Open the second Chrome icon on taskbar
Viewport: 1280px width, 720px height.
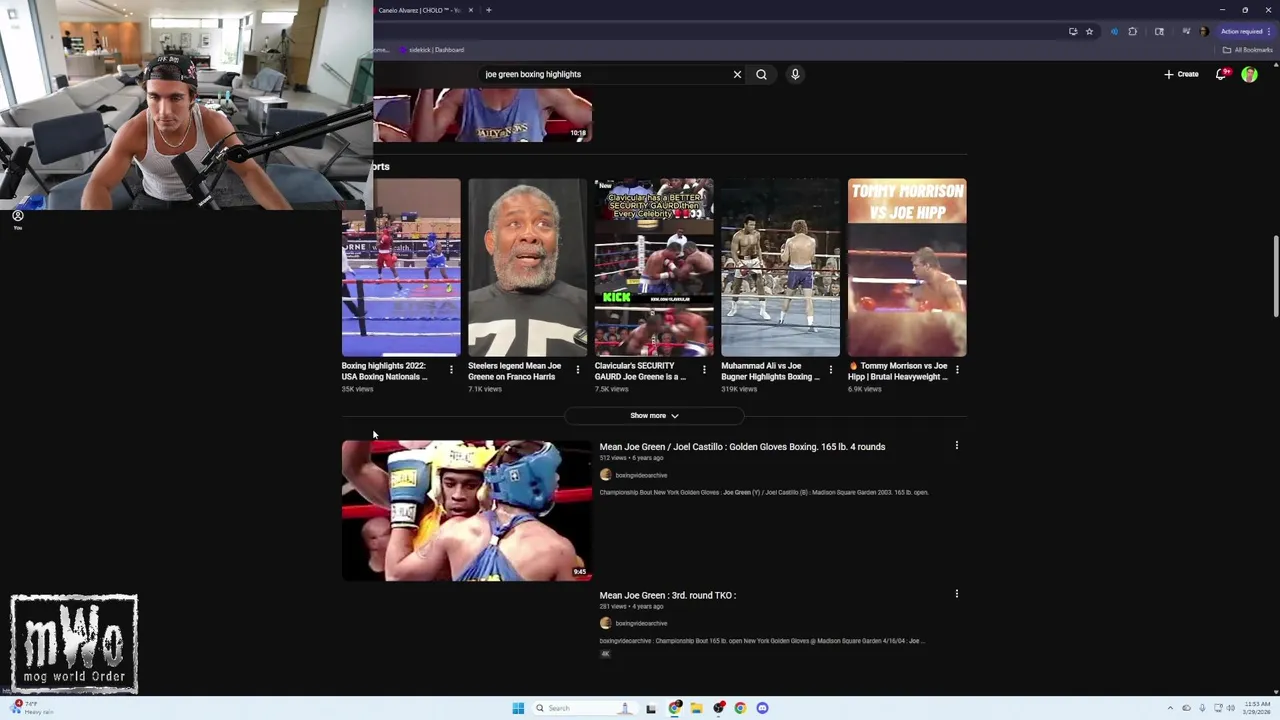[740, 708]
